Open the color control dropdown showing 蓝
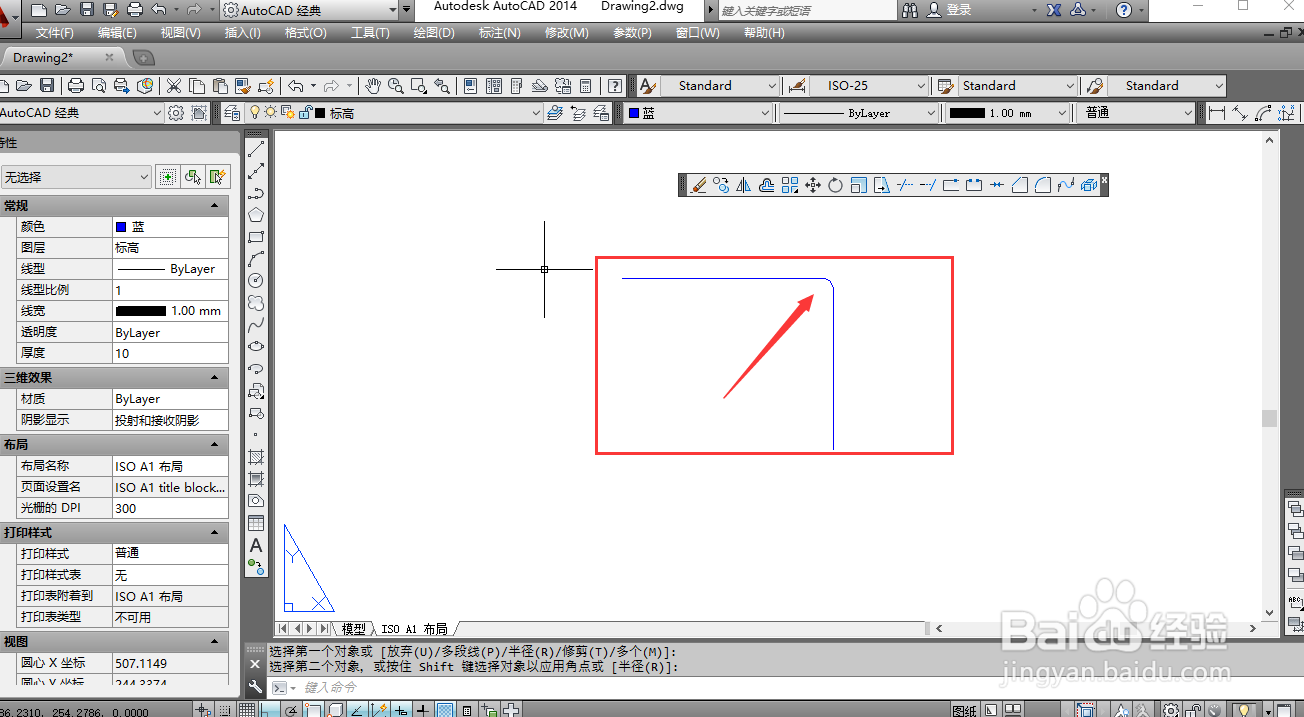Image resolution: width=1304 pixels, height=717 pixels. [x=697, y=113]
